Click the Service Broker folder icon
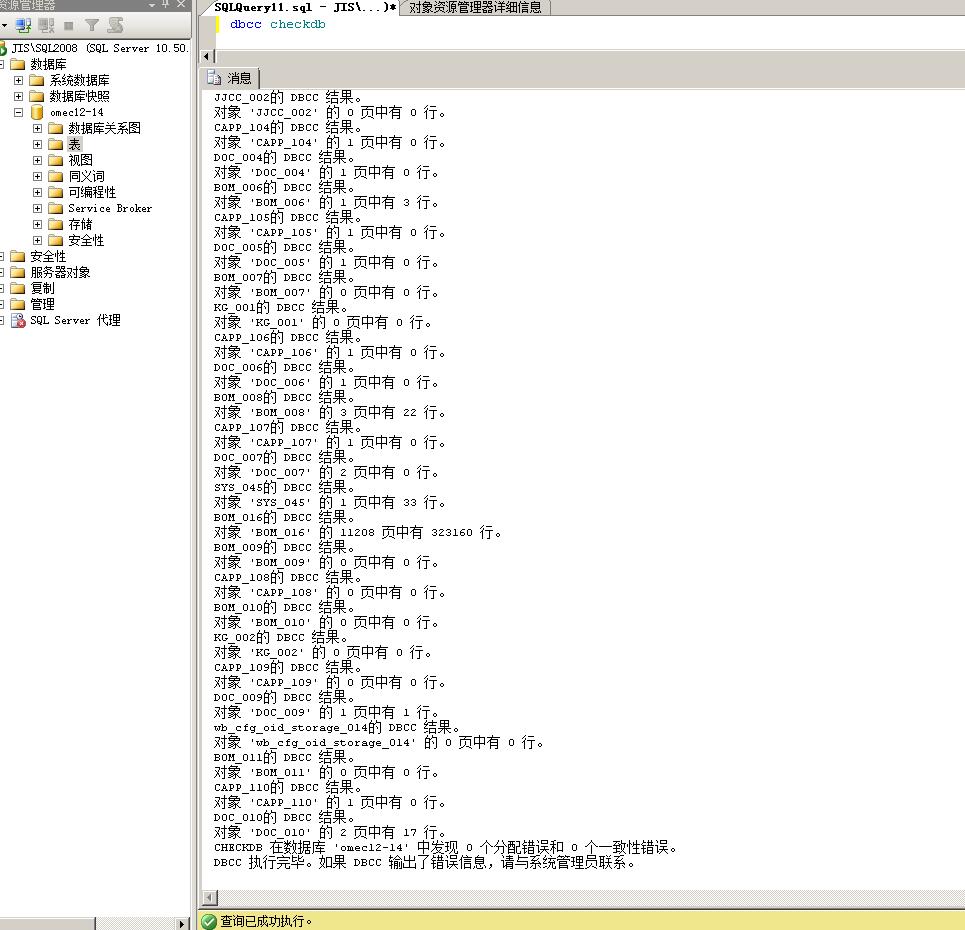965x930 pixels. [56, 208]
